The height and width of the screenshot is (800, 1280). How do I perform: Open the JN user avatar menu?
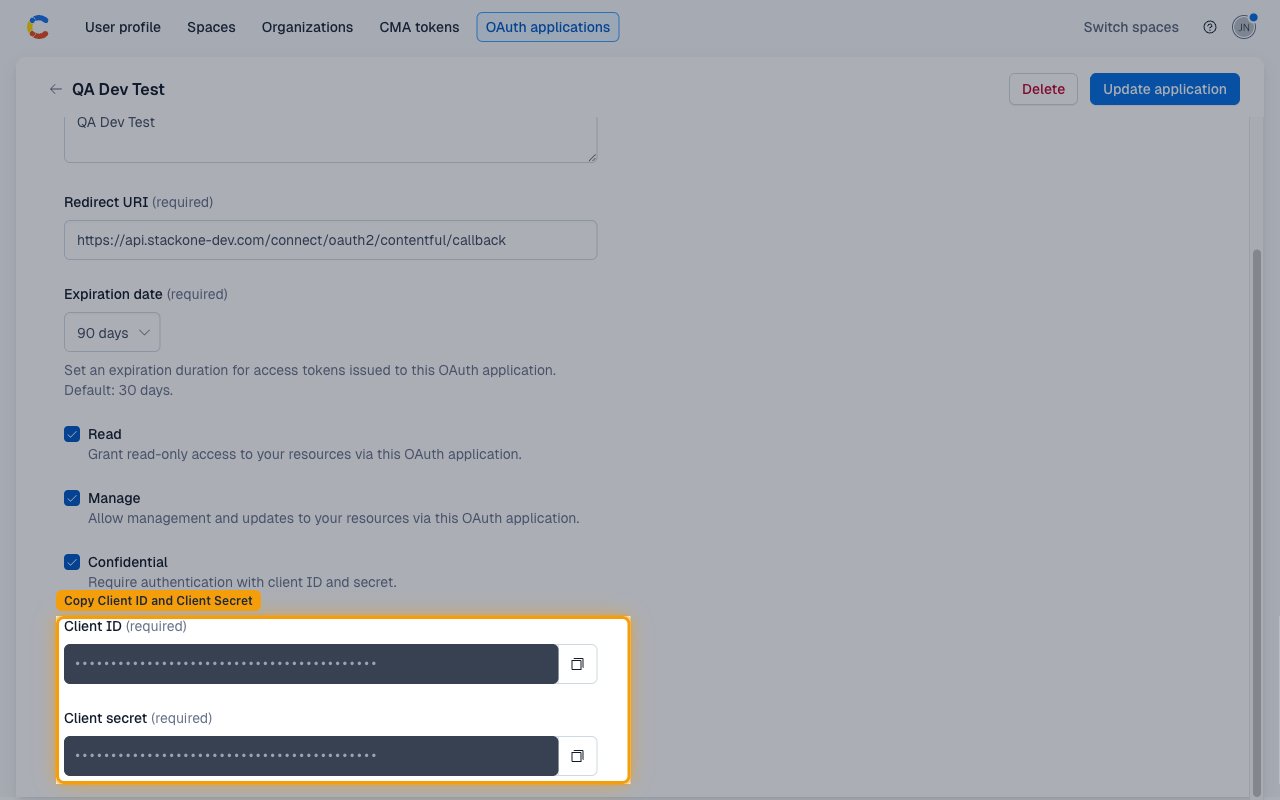(x=1243, y=27)
